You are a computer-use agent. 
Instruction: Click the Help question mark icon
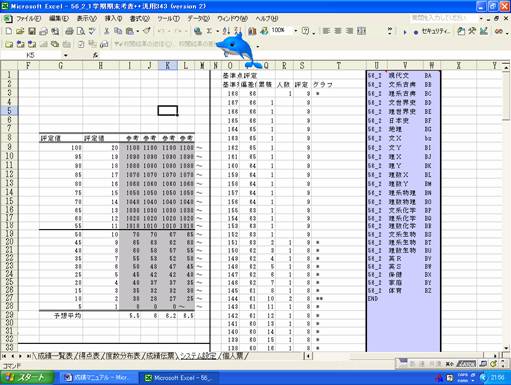pyautogui.click(x=305, y=31)
